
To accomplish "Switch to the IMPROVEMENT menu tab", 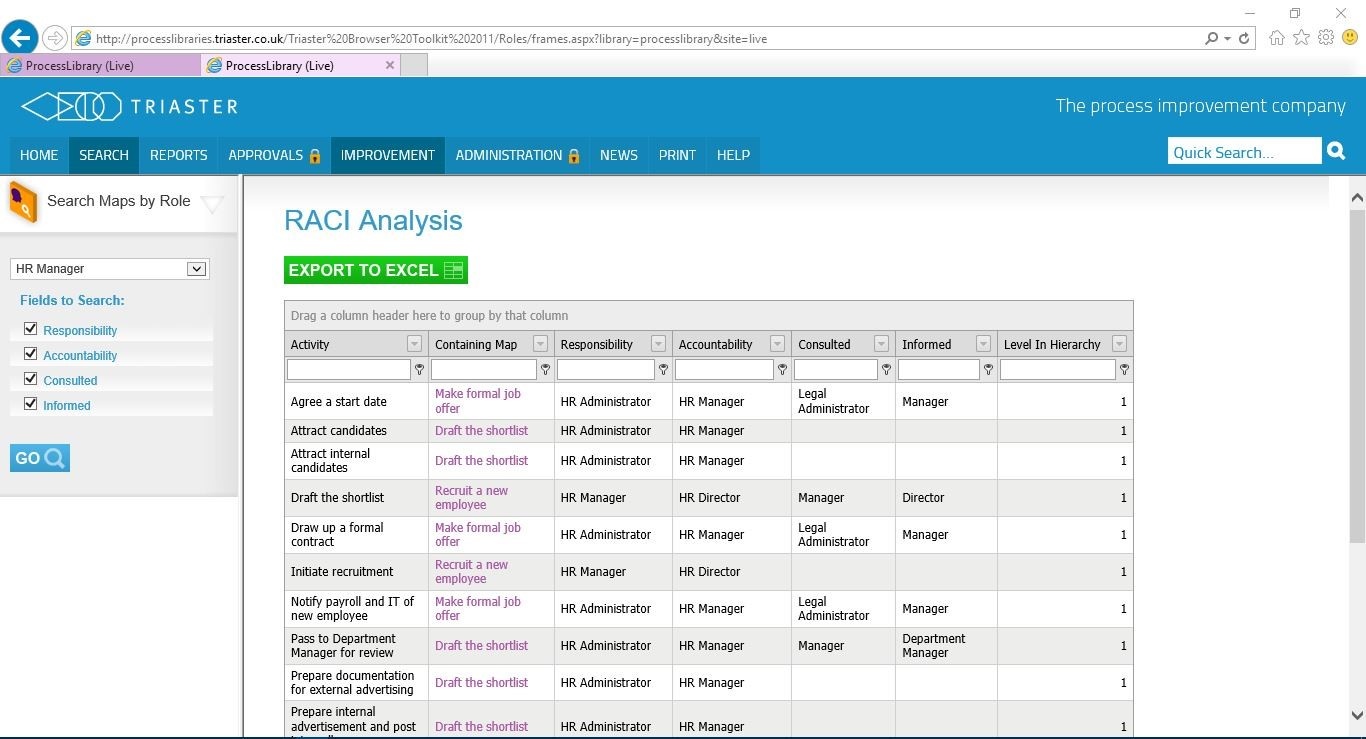I will pyautogui.click(x=387, y=155).
